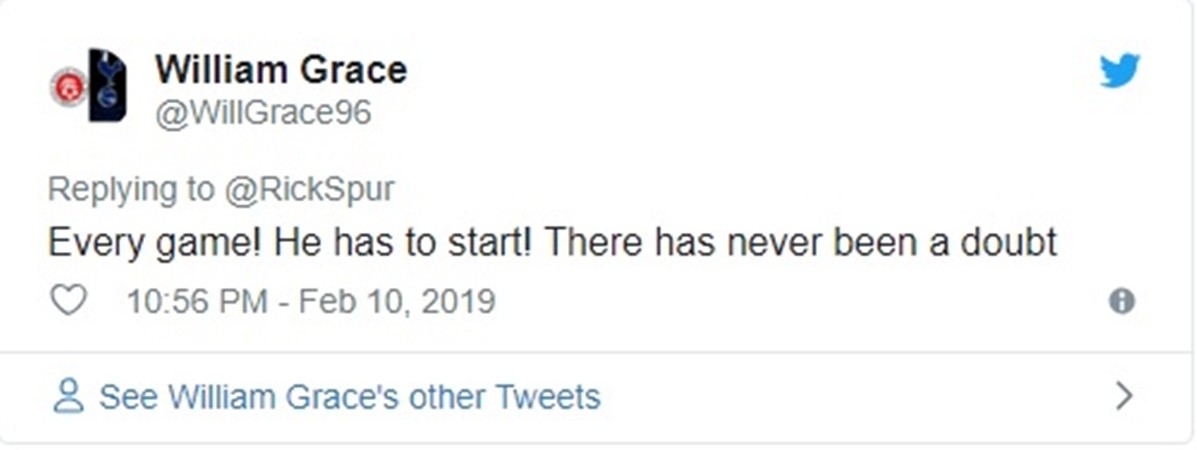Visit the @WillGrace96 handle

pos(263,113)
